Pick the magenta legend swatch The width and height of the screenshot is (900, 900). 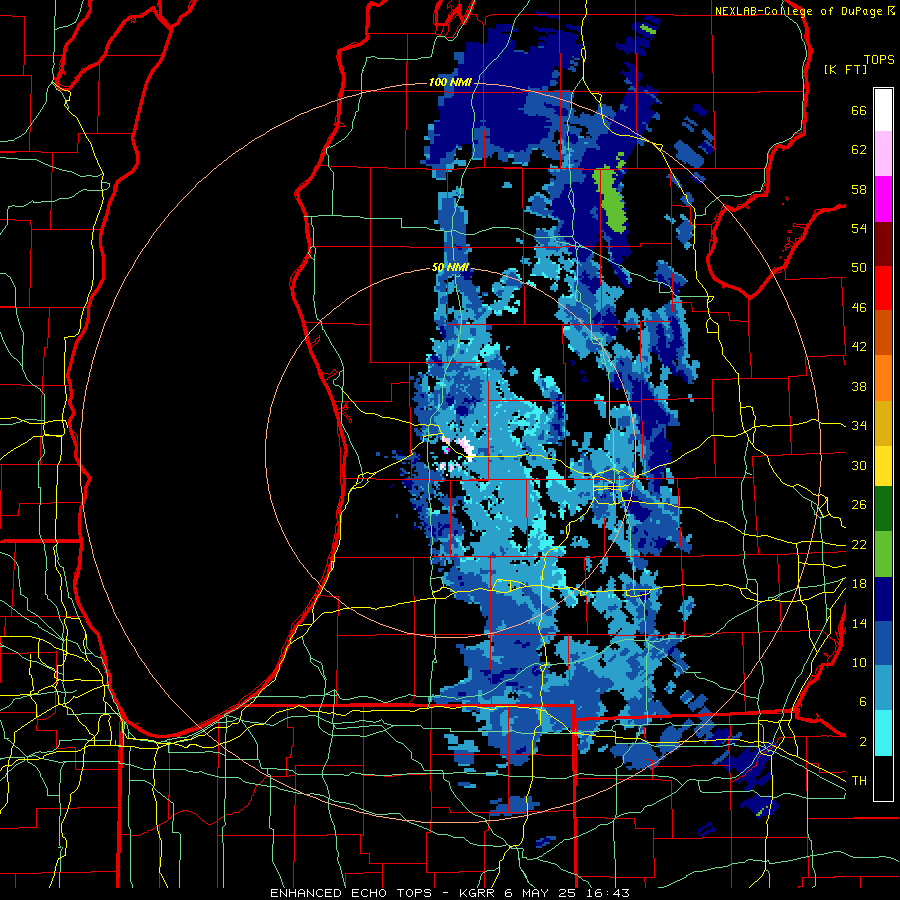pos(883,199)
